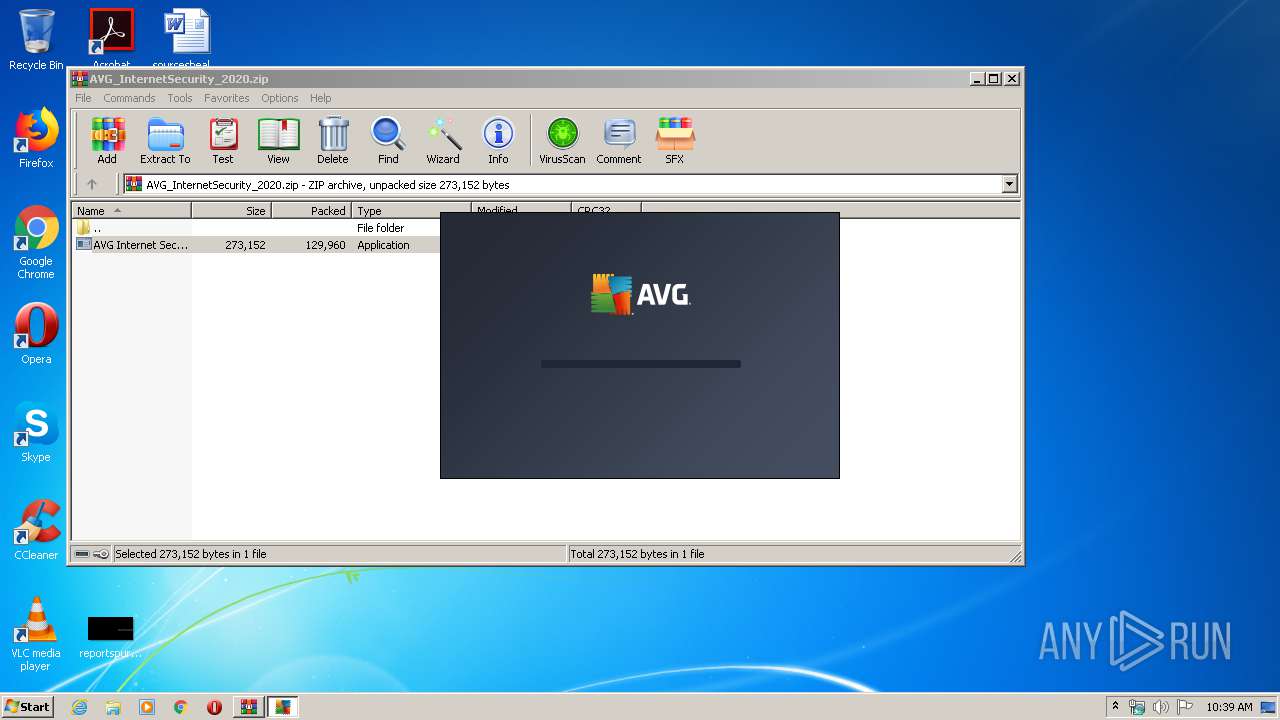Click the network tray icon
The height and width of the screenshot is (720, 1280).
pyautogui.click(x=1137, y=707)
